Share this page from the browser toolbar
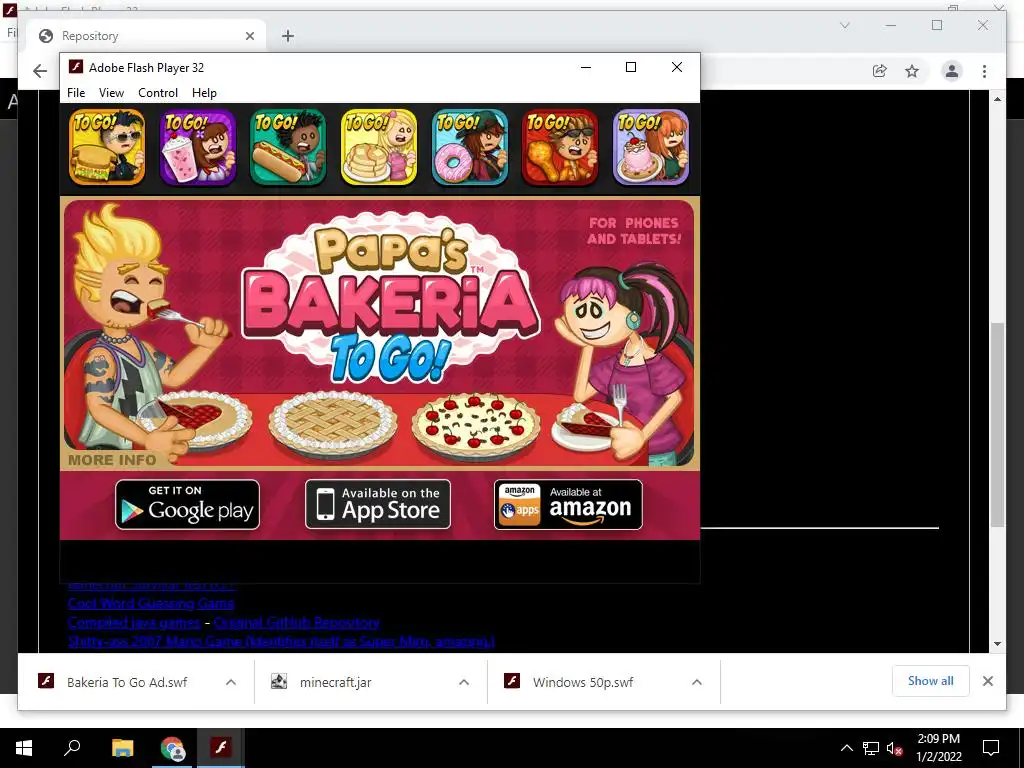1024x768 pixels. [880, 71]
